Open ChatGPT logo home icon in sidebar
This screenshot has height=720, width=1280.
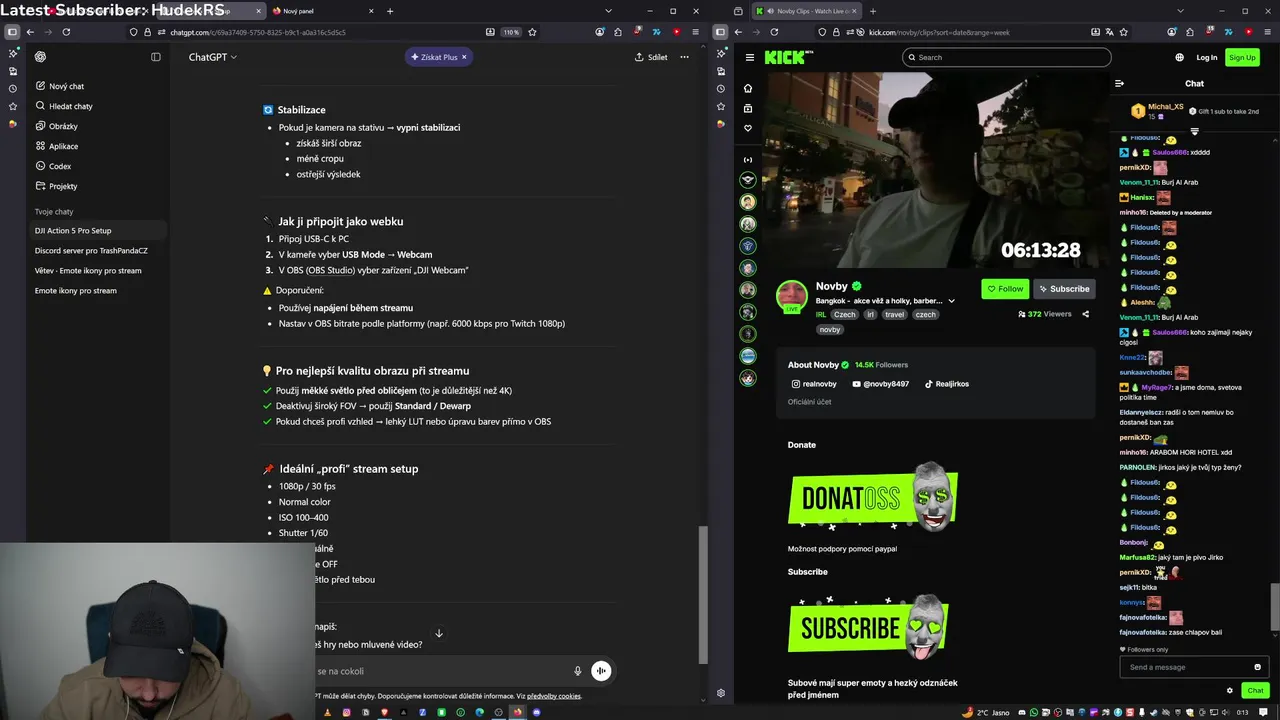tap(40, 57)
